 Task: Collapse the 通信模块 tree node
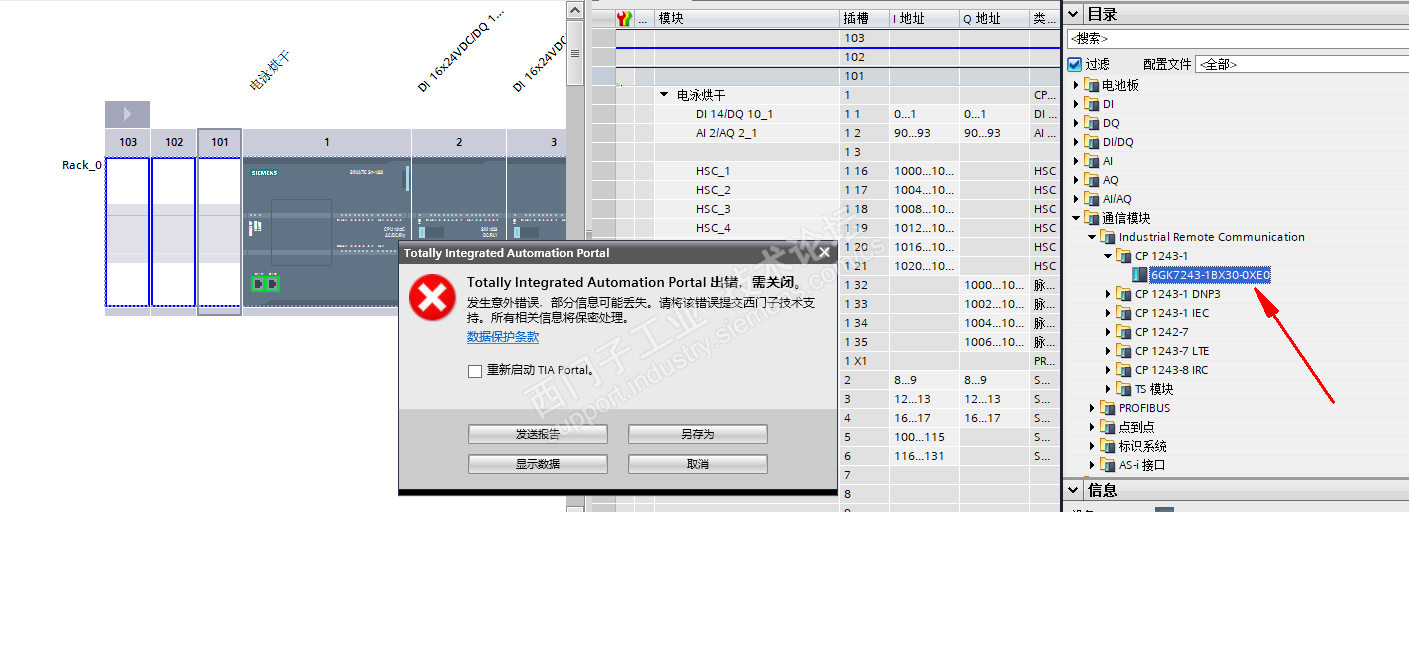point(1077,218)
